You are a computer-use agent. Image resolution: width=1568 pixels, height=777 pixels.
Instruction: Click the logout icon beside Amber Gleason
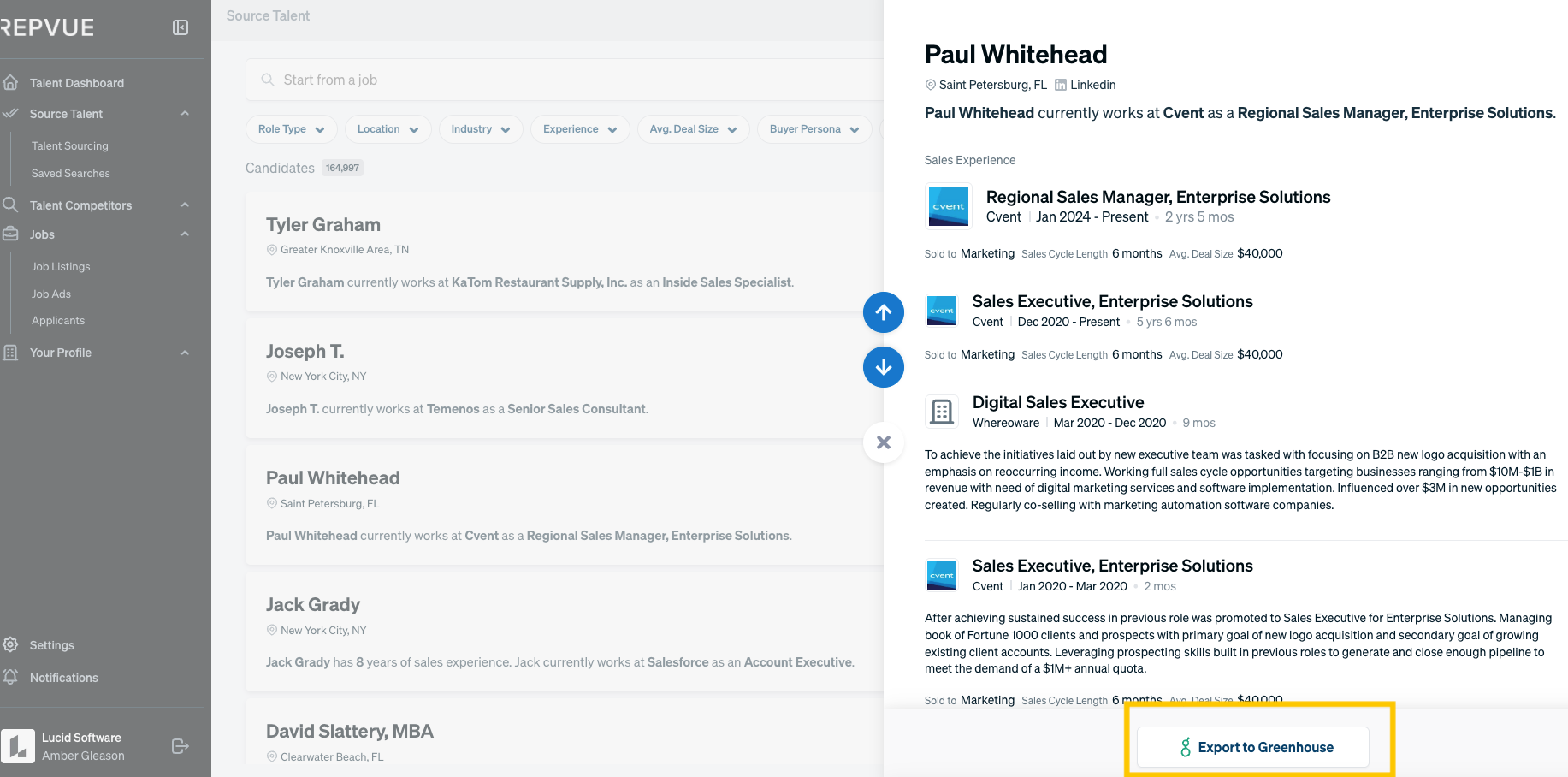(x=180, y=746)
